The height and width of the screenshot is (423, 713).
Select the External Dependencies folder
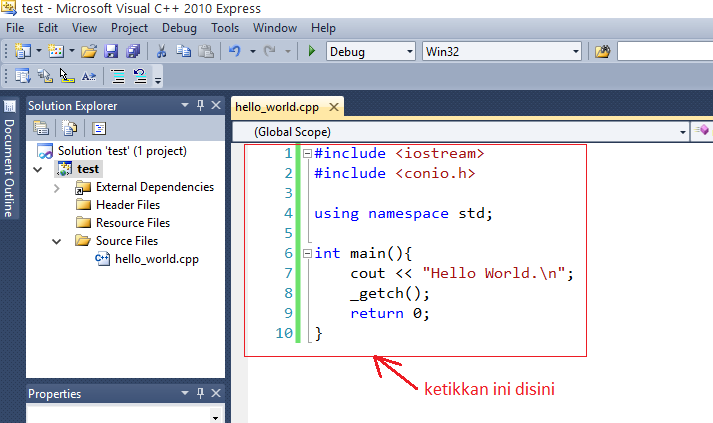155,187
